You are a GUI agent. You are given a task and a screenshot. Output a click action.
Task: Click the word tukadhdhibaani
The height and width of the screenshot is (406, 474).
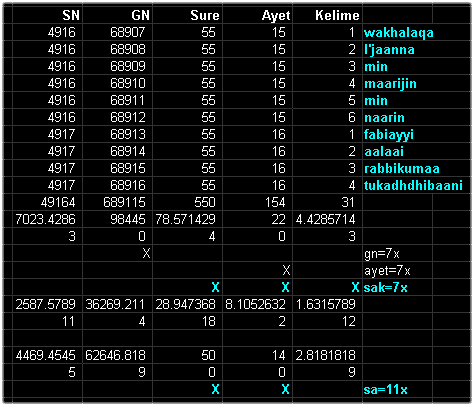(413, 185)
